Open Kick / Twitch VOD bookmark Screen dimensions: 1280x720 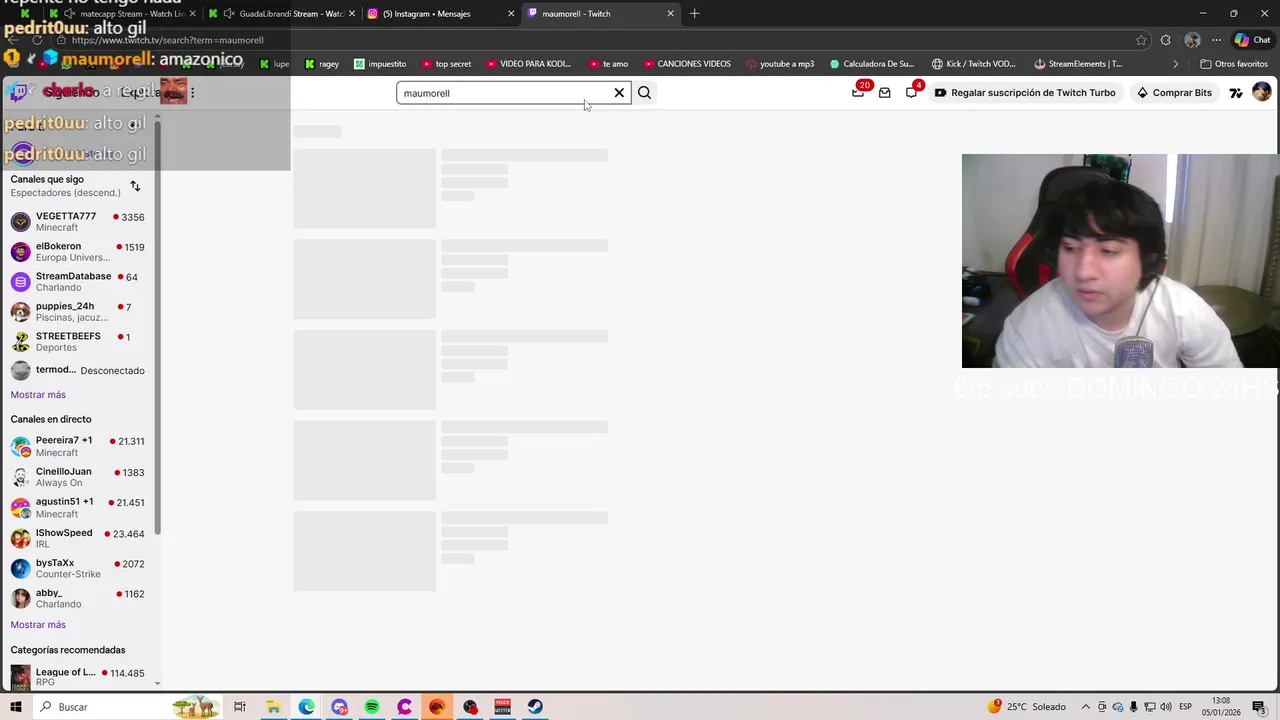coord(974,64)
